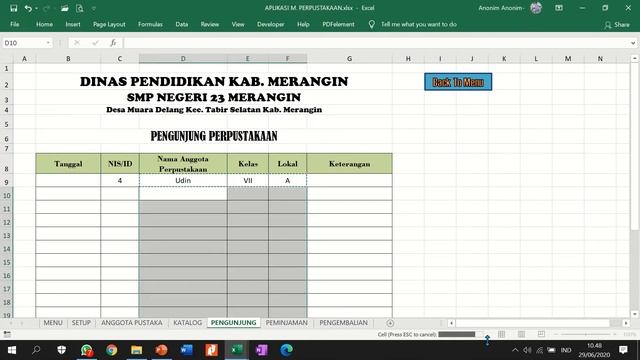Open the View ribbon tab

point(238,24)
